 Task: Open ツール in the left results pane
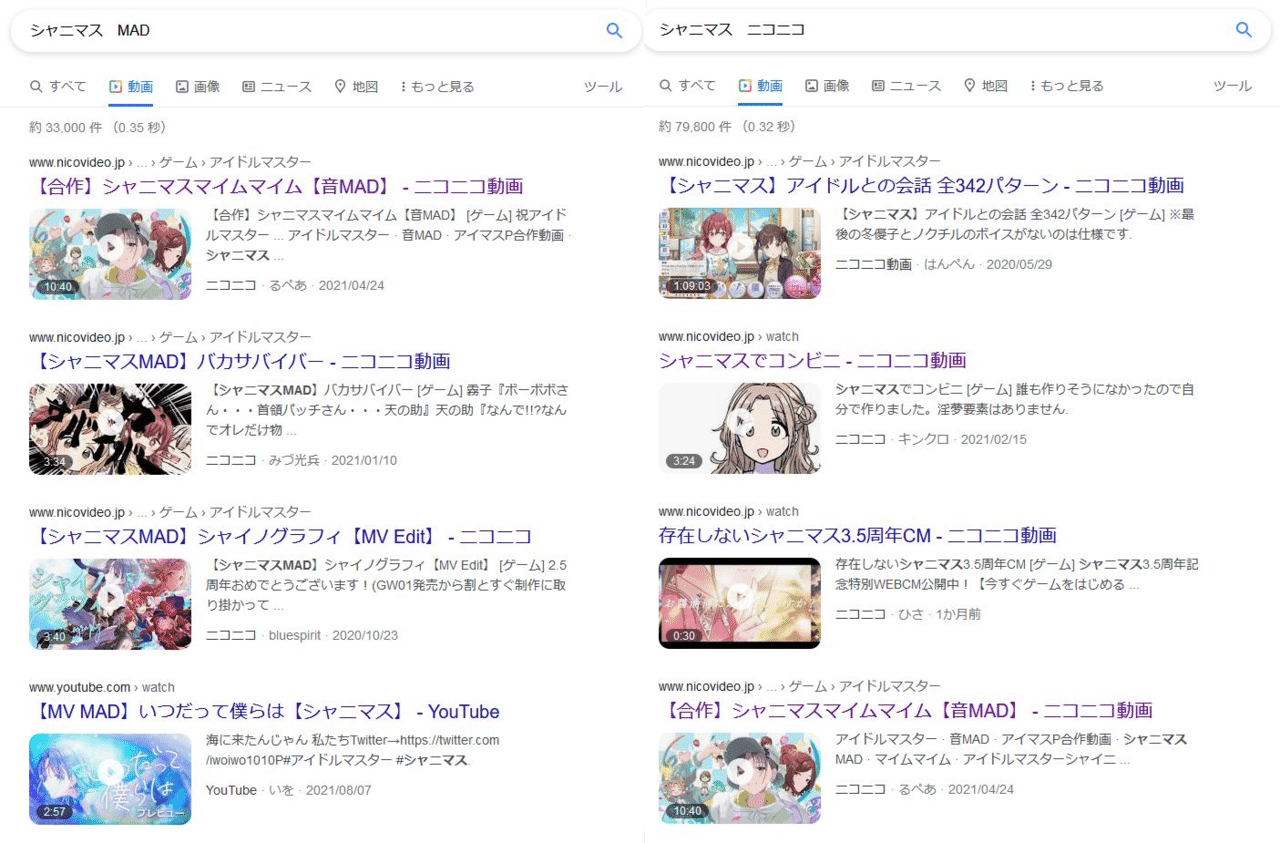(x=603, y=87)
